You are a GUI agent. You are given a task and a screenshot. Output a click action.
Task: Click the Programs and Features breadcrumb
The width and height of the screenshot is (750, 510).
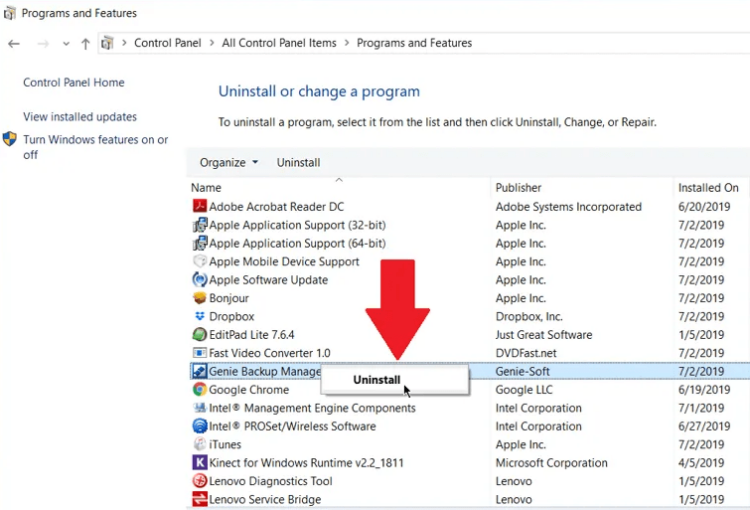pos(414,43)
